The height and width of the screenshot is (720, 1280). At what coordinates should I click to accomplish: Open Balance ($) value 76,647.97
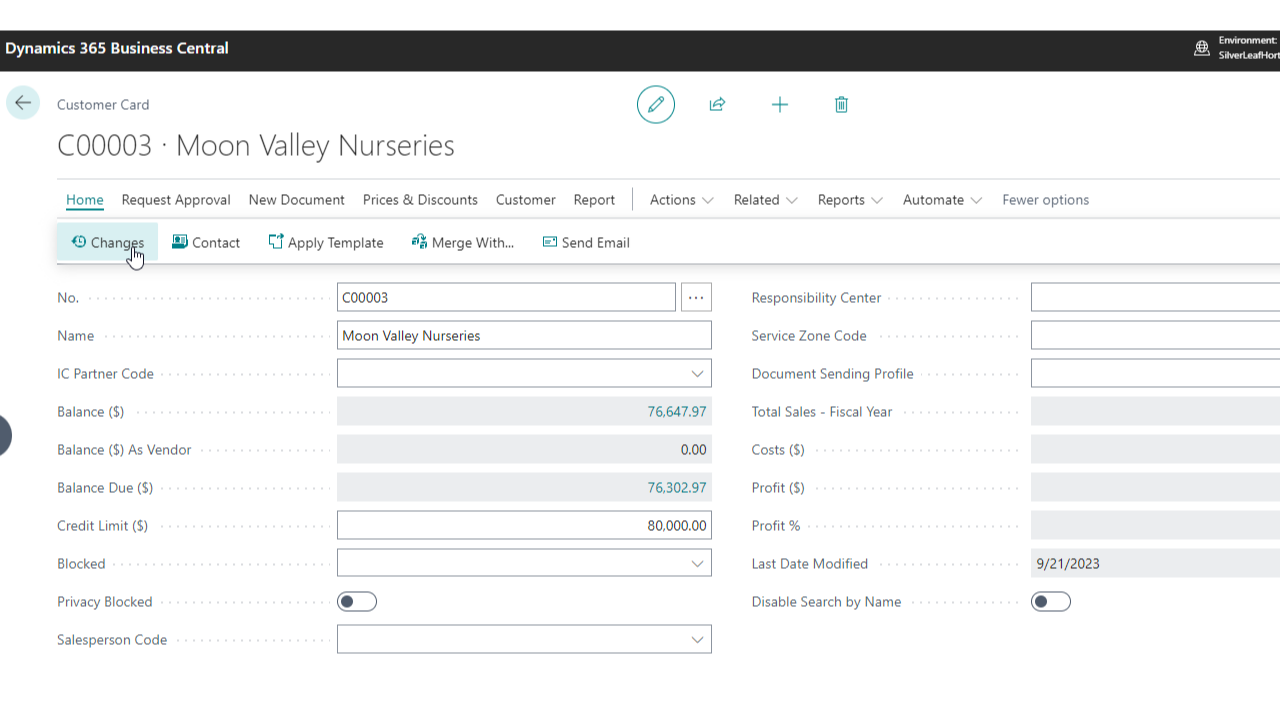tap(677, 411)
